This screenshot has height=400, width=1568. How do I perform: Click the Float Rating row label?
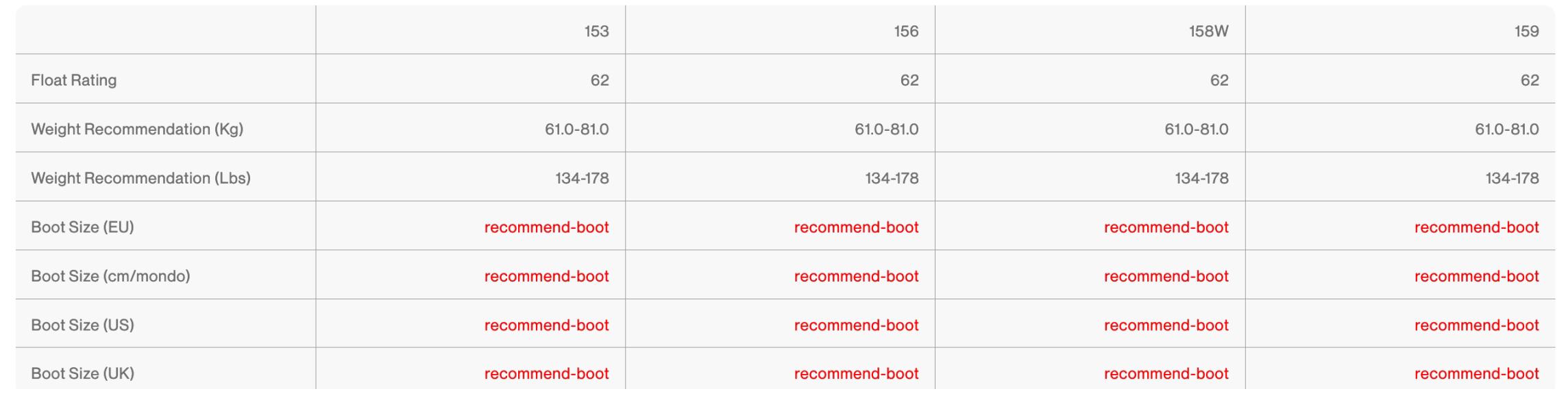(x=74, y=80)
